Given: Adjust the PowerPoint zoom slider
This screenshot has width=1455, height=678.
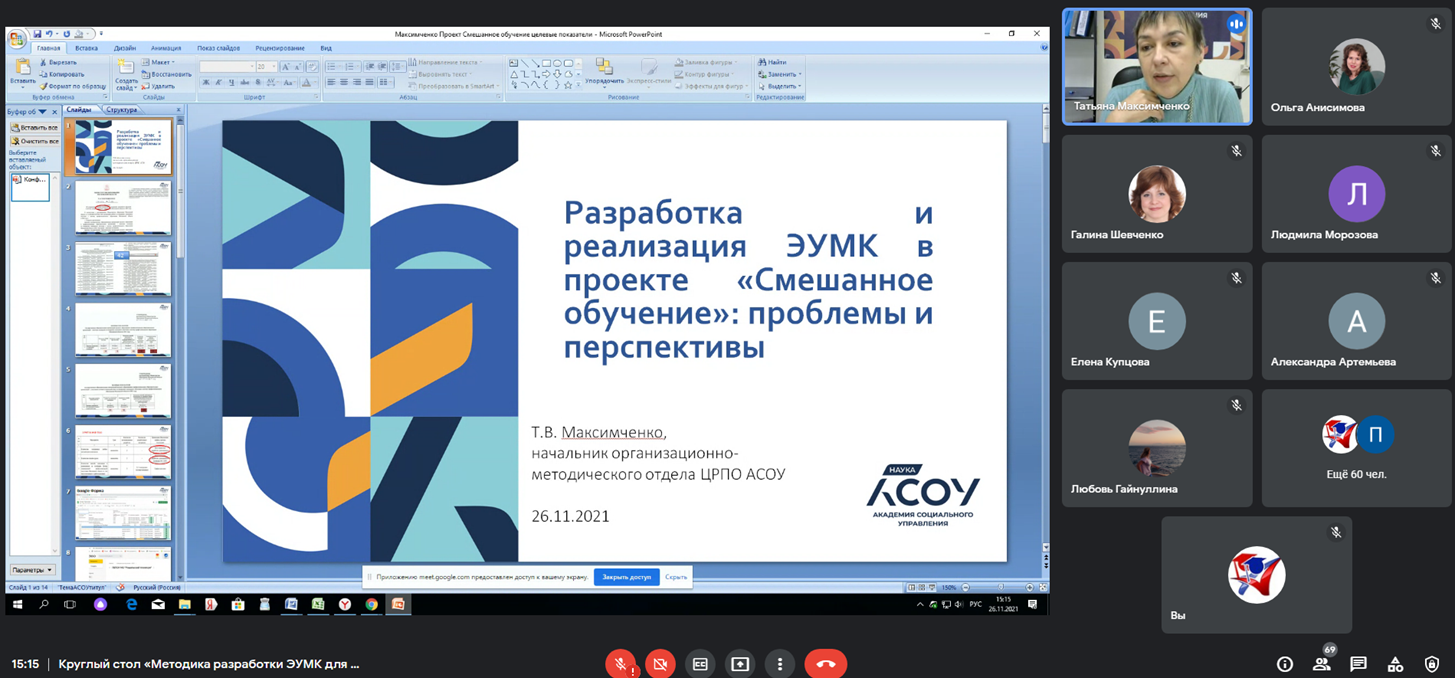Looking at the screenshot, I should tap(1000, 588).
